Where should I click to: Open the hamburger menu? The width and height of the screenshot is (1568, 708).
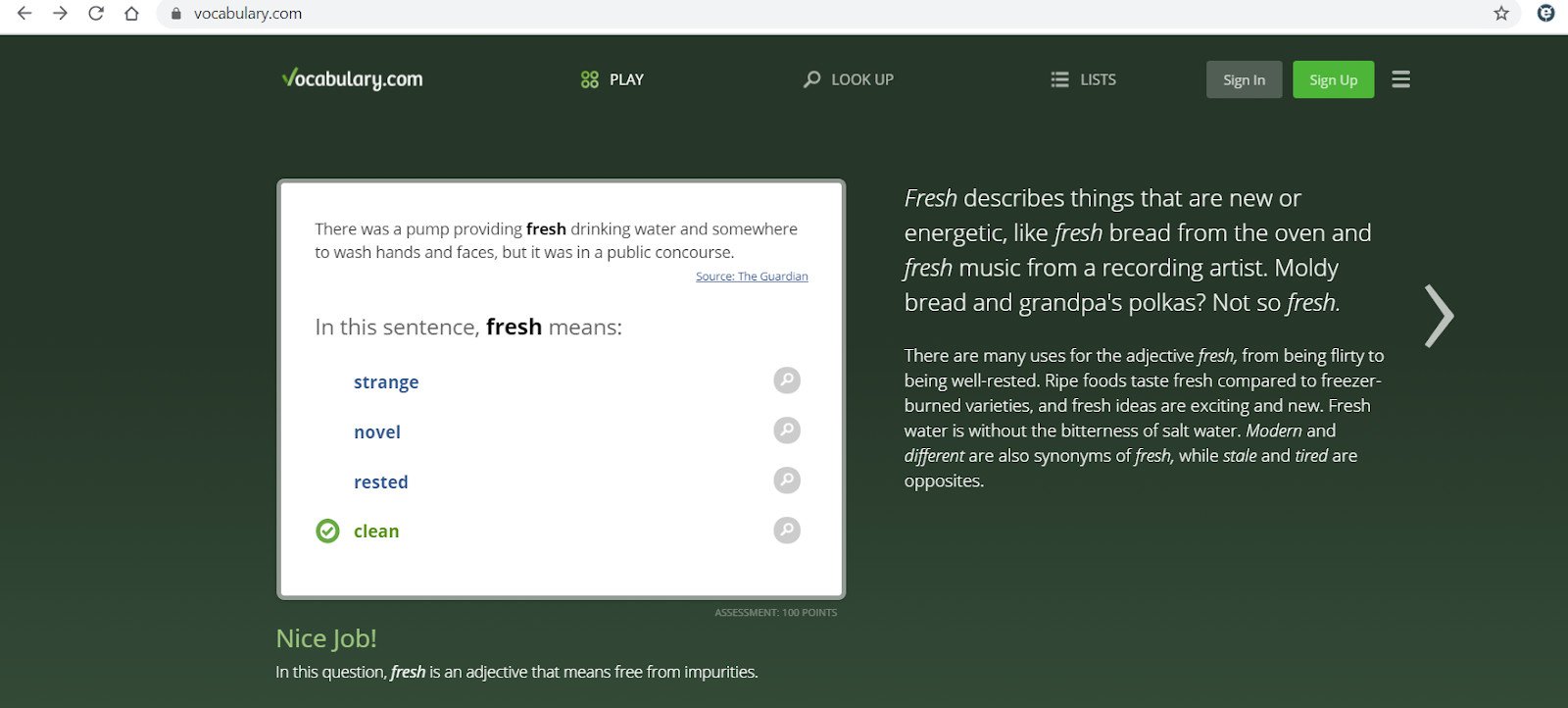[x=1400, y=79]
